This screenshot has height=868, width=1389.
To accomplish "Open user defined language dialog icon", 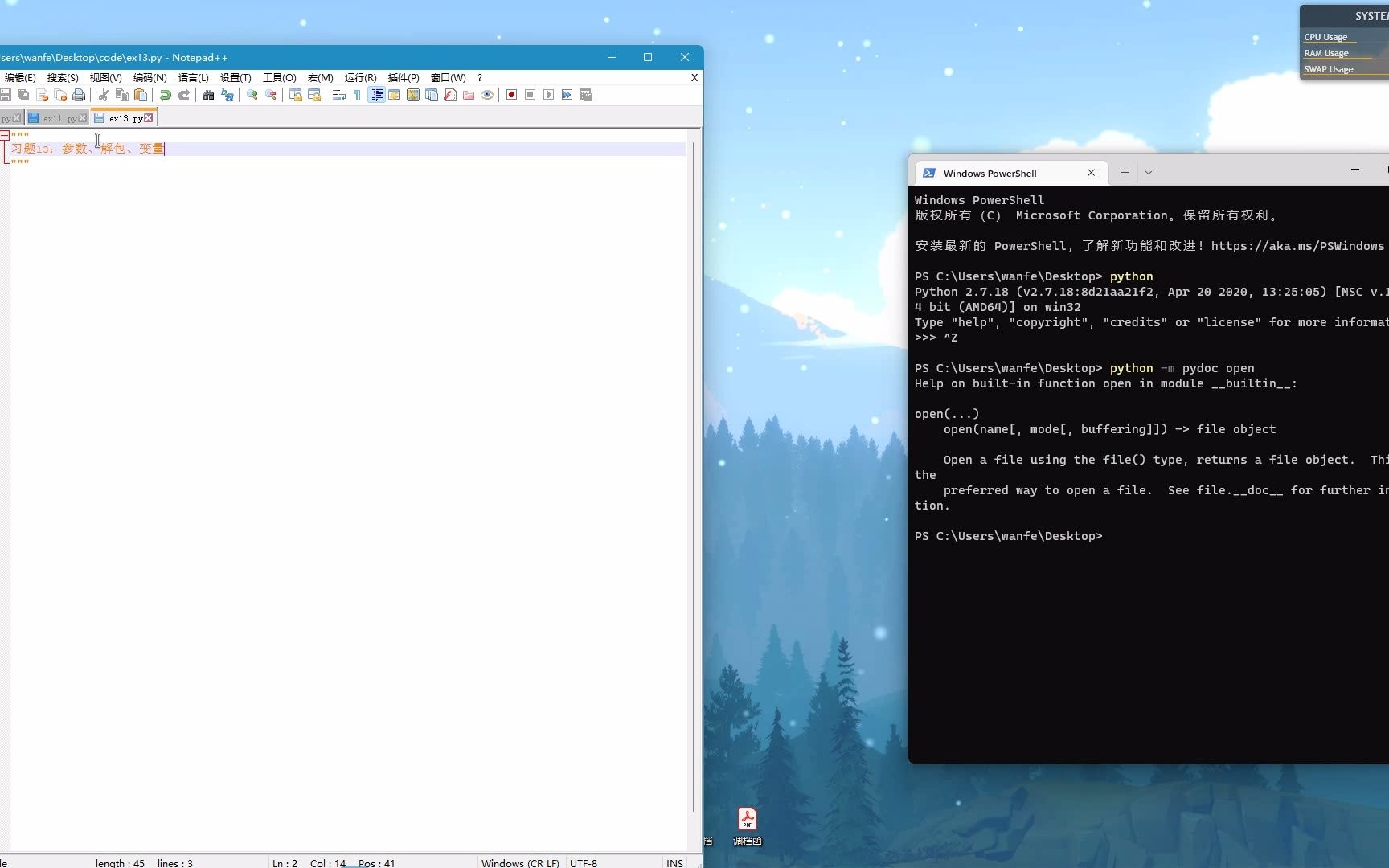I will pos(395,95).
